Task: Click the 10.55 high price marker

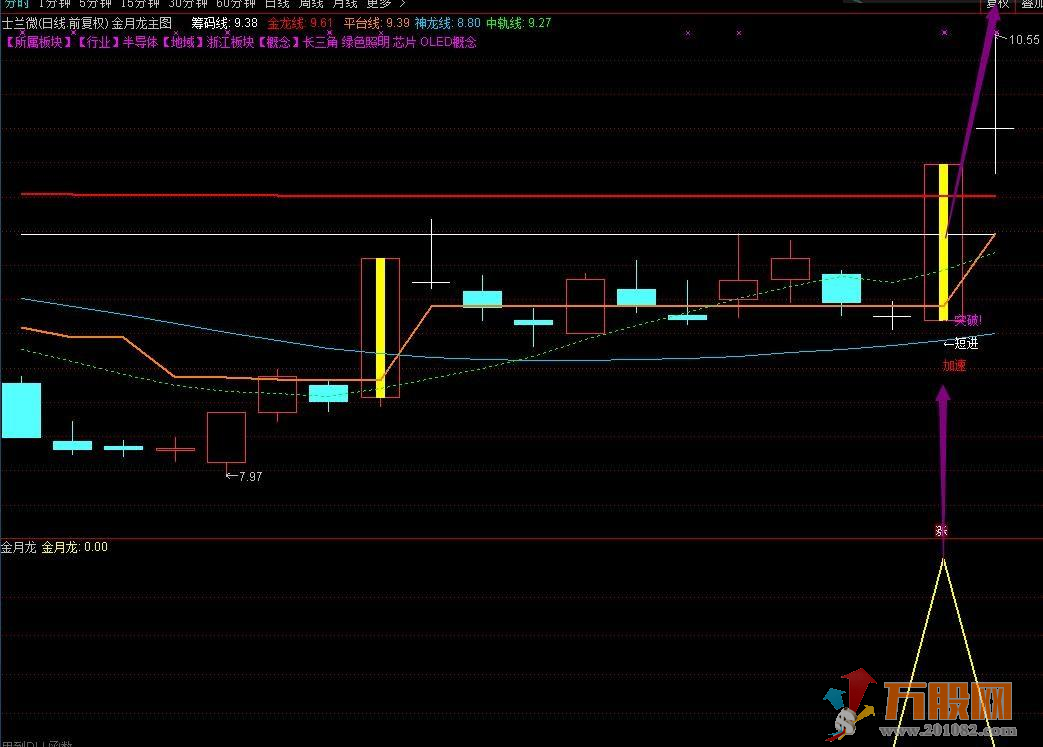Action: coord(1023,40)
